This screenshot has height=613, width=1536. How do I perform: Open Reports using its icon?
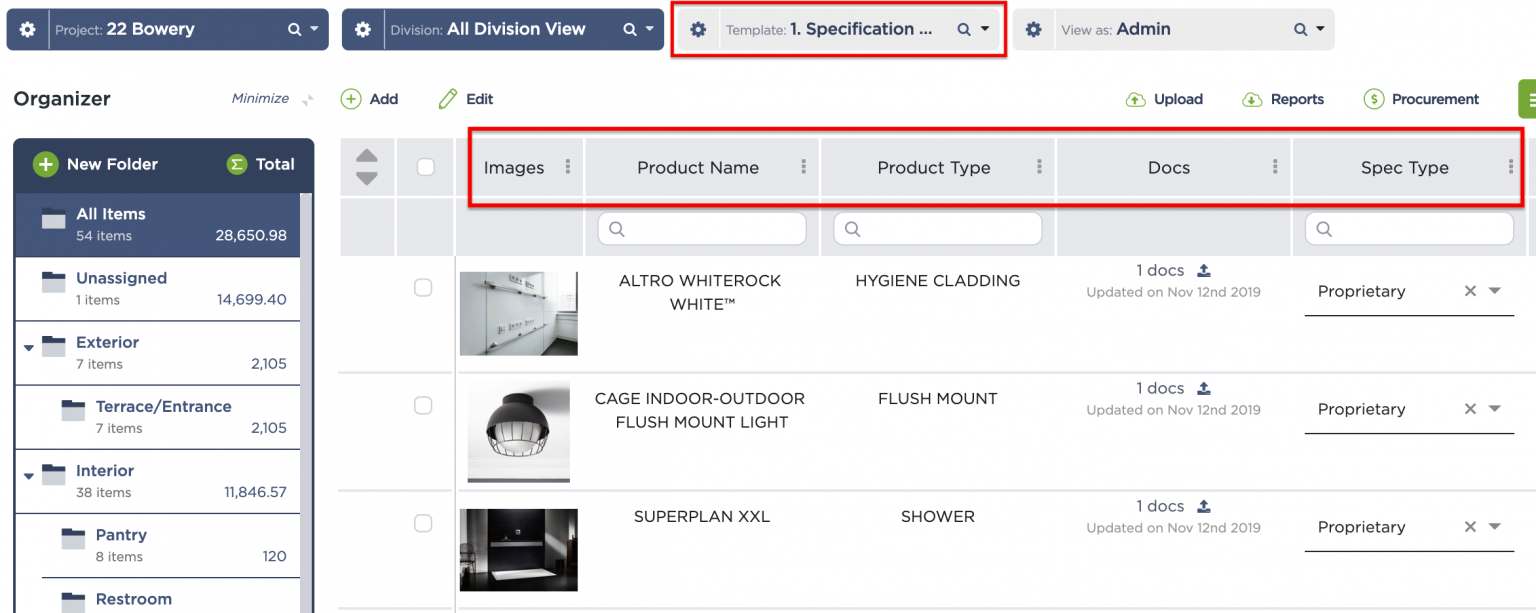tap(1253, 99)
